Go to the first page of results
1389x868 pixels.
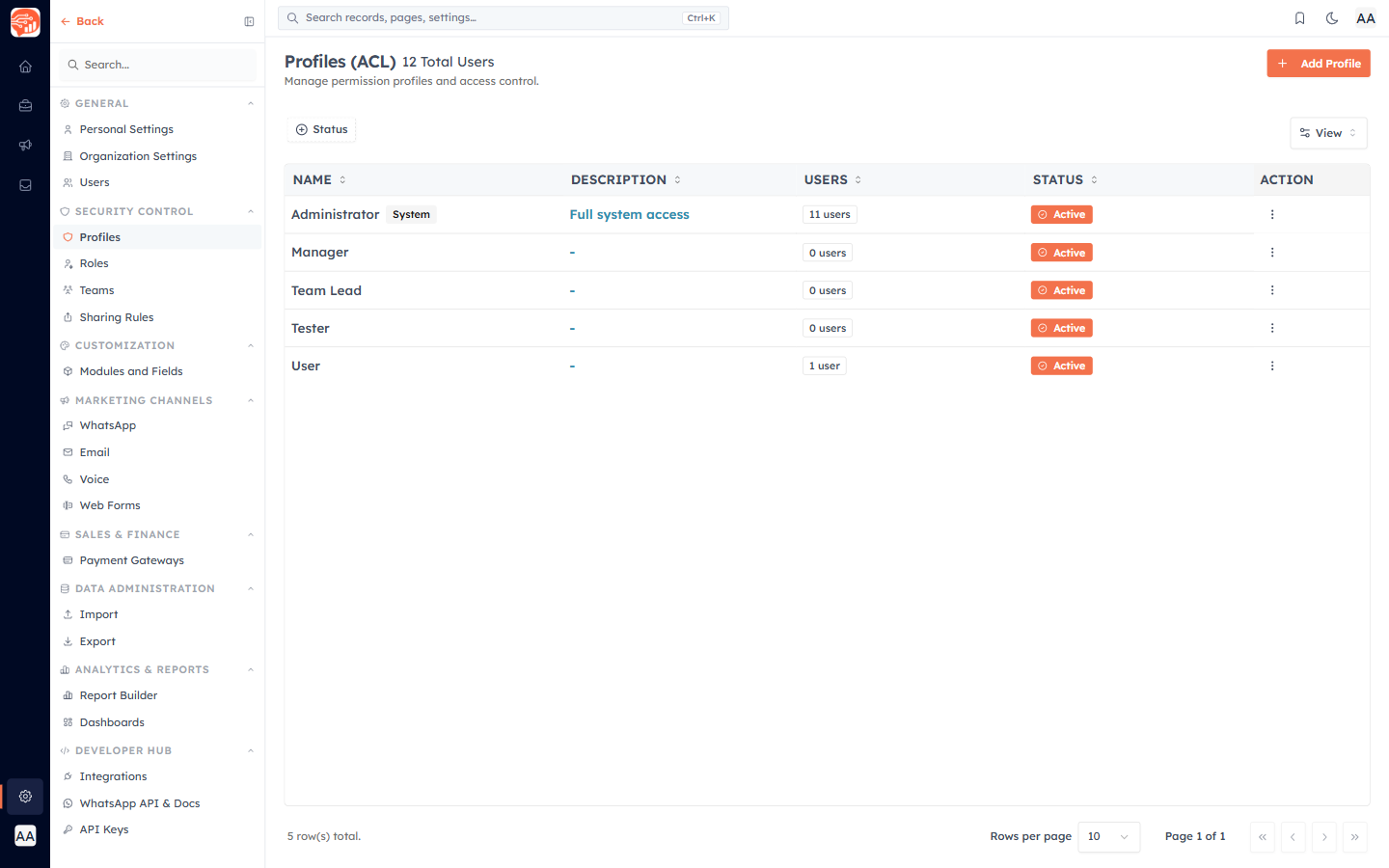[1263, 837]
